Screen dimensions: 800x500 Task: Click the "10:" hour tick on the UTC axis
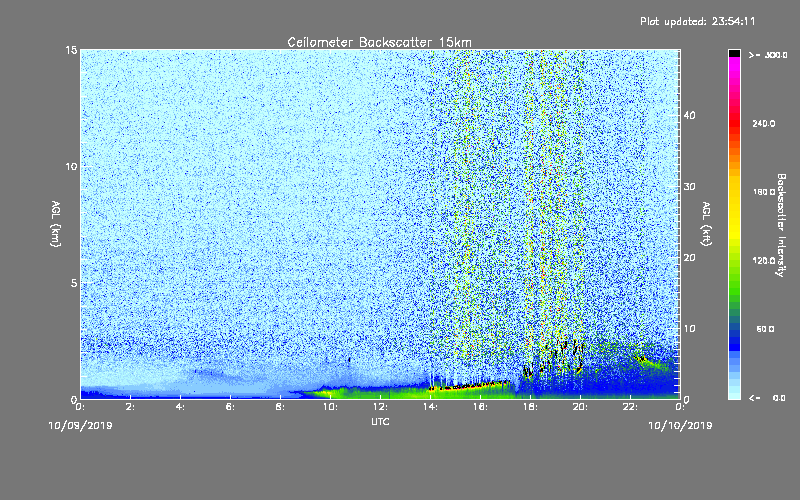[x=330, y=407]
